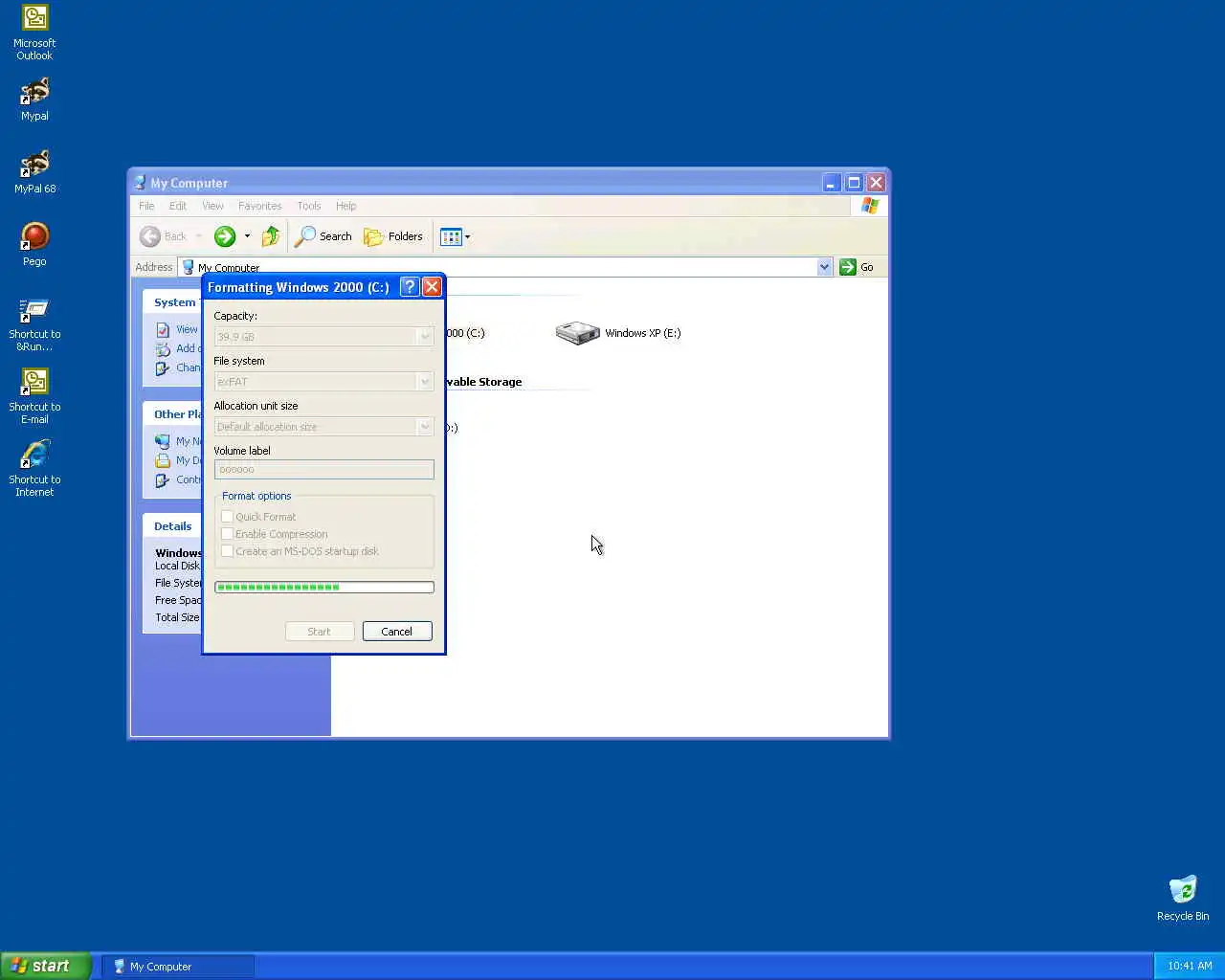The height and width of the screenshot is (980, 1225).
Task: Open the Edit menu
Action: 178,206
